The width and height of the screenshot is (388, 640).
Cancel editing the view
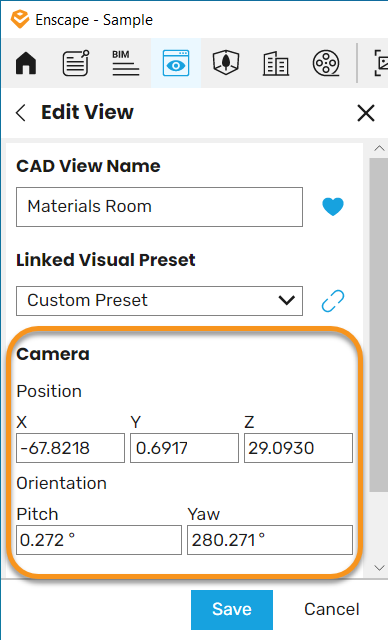332,609
